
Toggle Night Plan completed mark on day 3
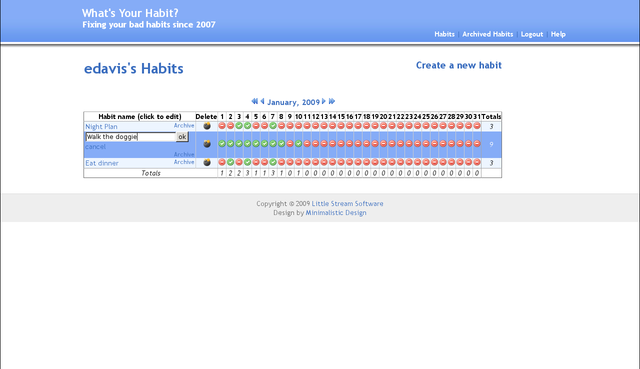pos(239,126)
